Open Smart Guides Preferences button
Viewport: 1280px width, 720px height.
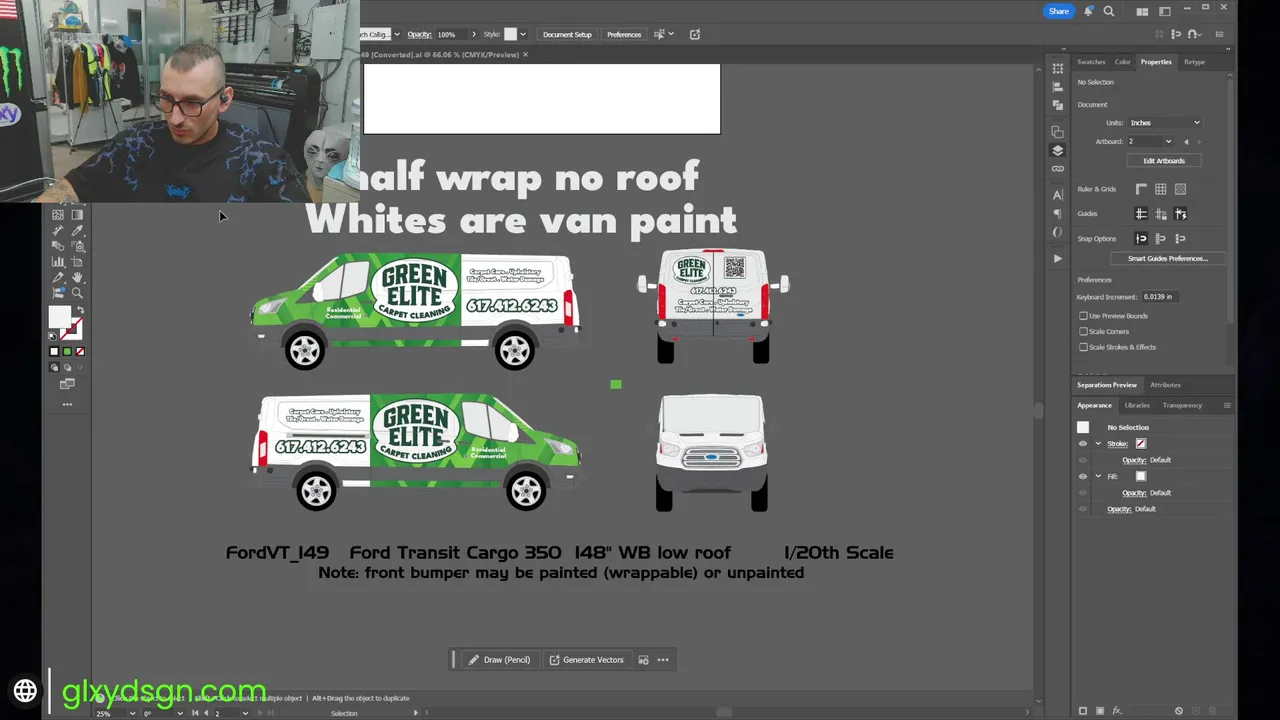(x=1168, y=258)
